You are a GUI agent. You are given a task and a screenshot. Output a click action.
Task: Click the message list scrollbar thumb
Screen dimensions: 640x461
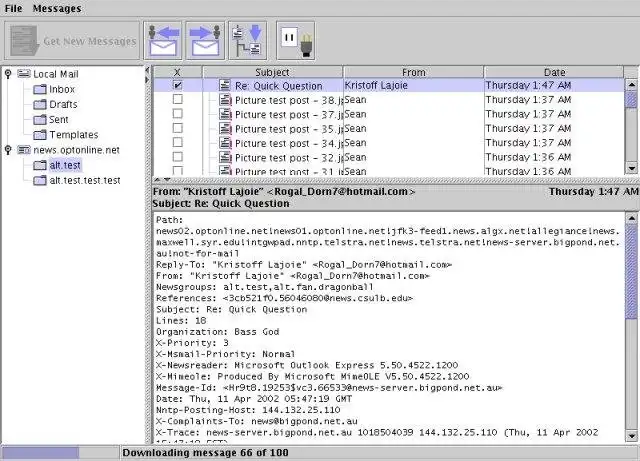coord(631,99)
